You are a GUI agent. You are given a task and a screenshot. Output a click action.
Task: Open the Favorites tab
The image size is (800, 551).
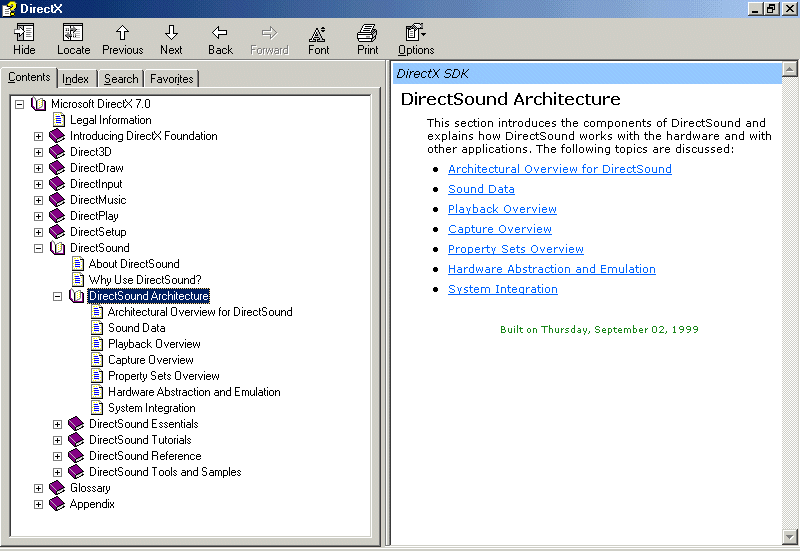click(172, 79)
